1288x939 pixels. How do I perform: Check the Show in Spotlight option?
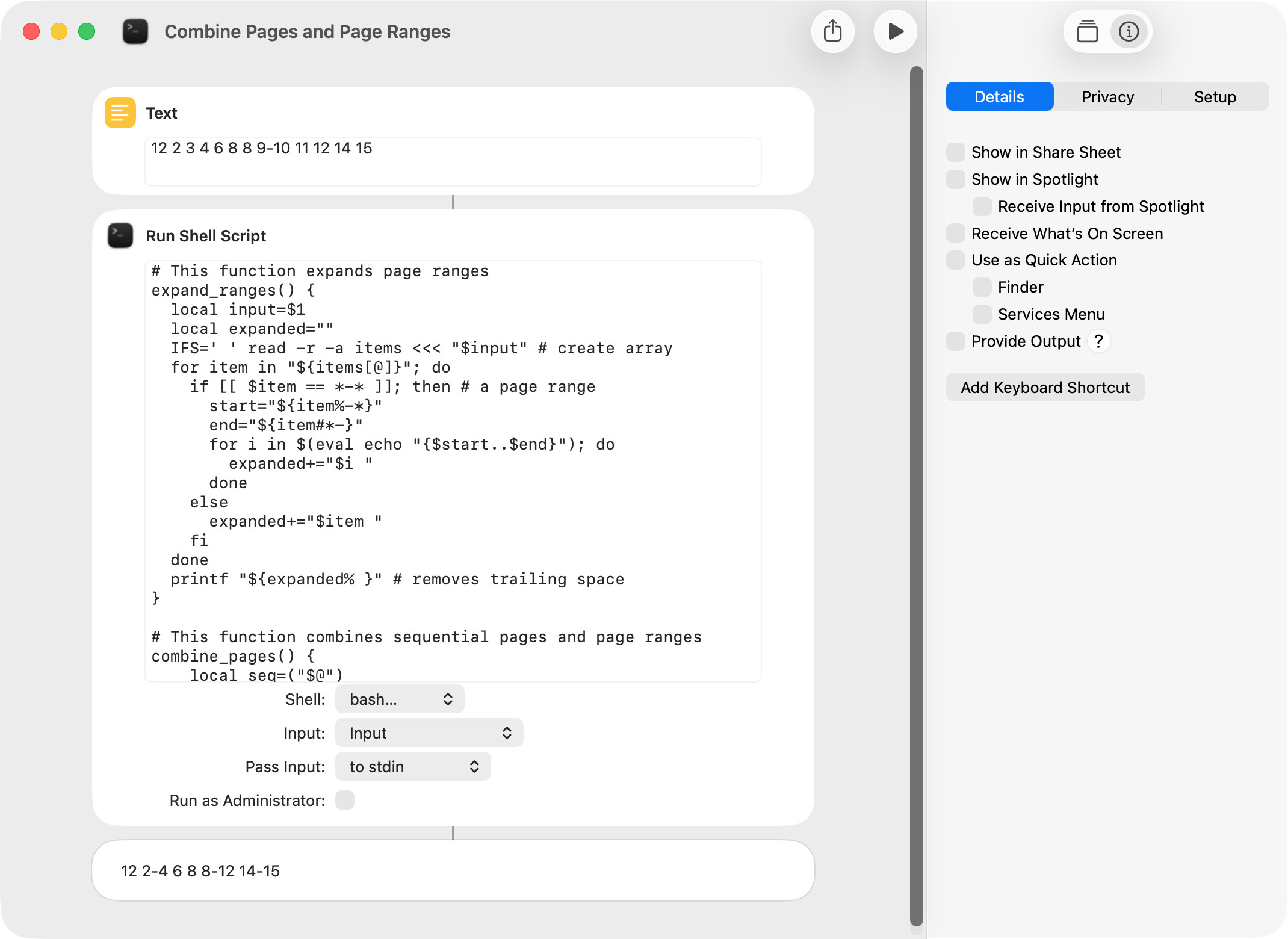[955, 179]
